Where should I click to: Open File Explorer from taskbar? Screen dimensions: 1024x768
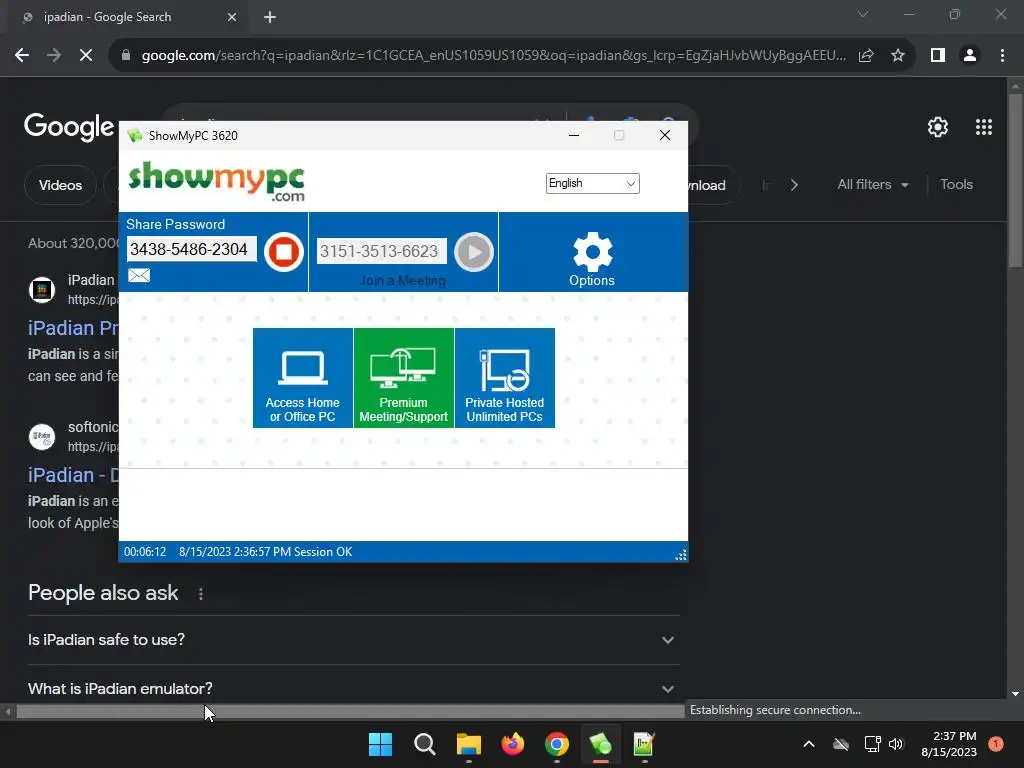[x=468, y=744]
